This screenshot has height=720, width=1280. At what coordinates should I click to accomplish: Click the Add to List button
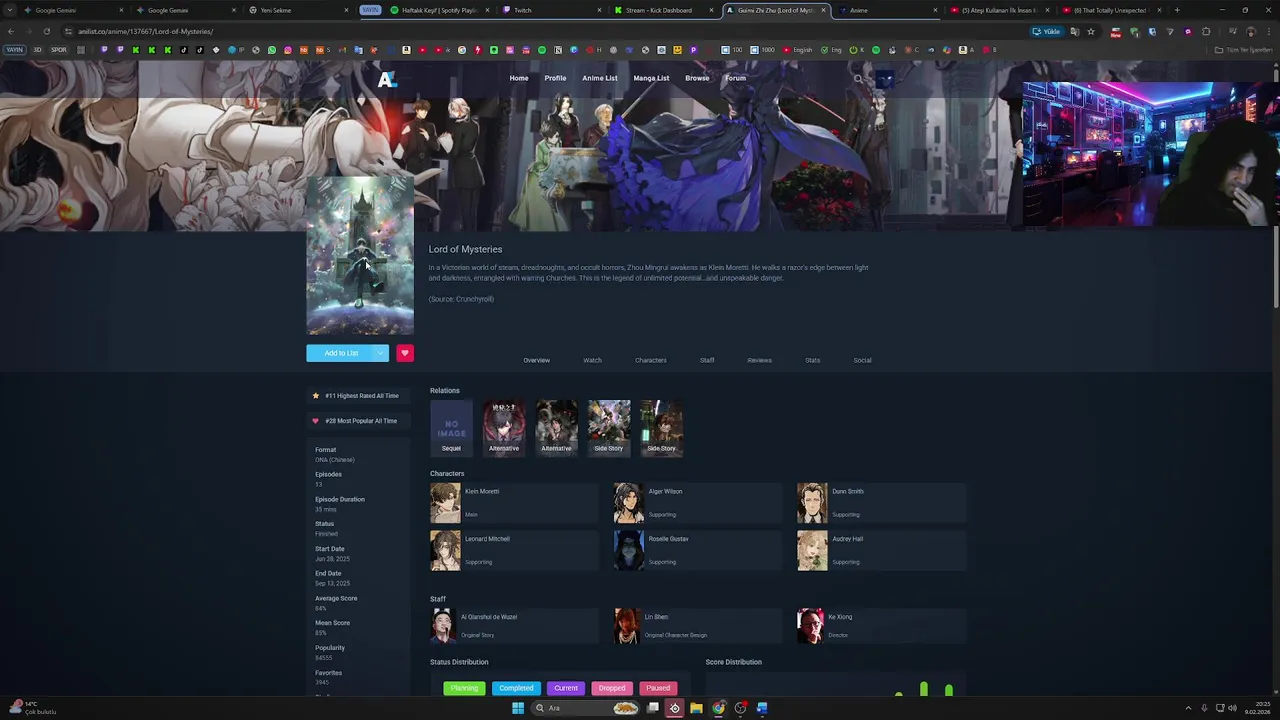(340, 353)
